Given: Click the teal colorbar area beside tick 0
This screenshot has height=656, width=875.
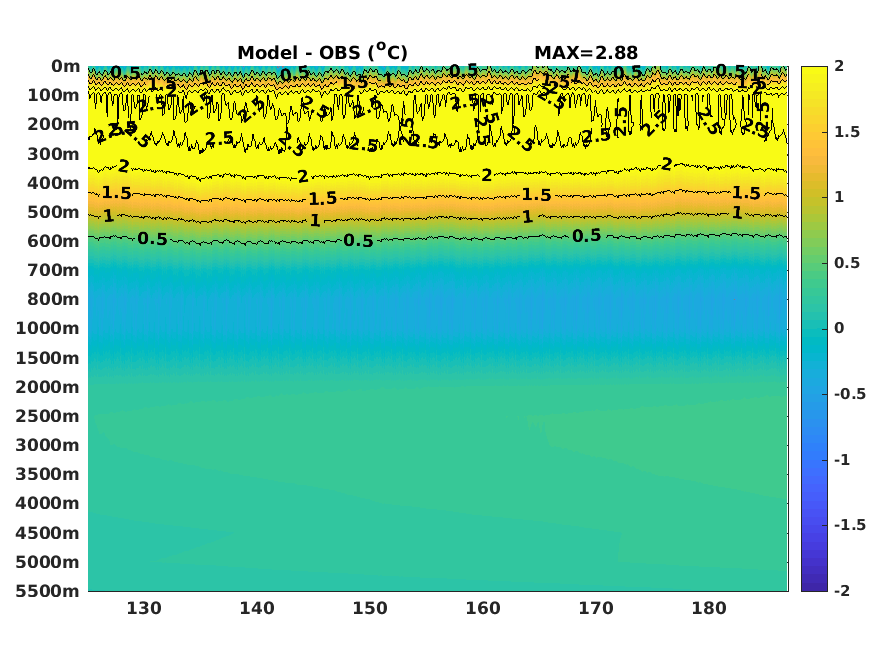Looking at the screenshot, I should click(x=814, y=328).
